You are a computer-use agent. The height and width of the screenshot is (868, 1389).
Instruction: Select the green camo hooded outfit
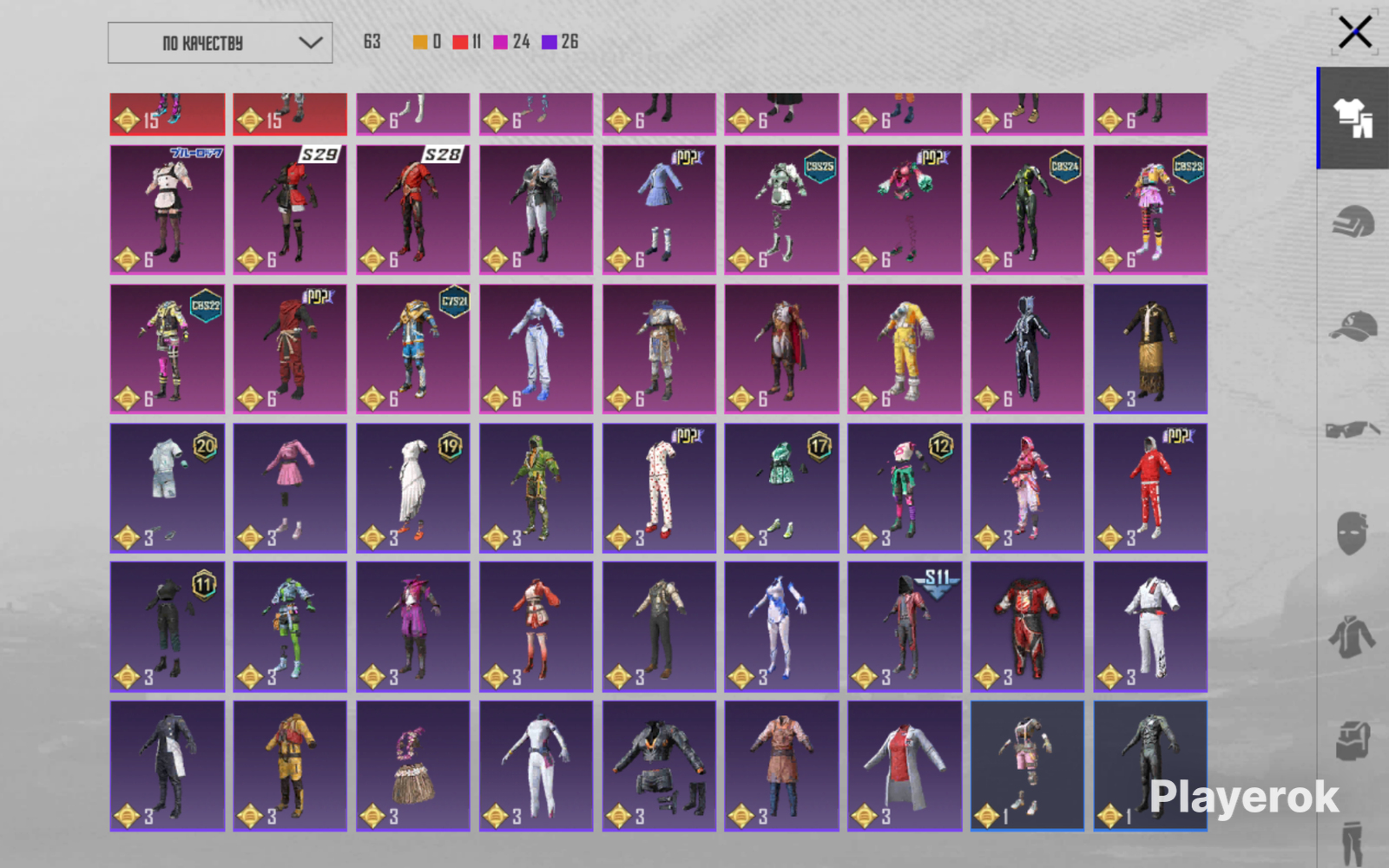pos(537,488)
